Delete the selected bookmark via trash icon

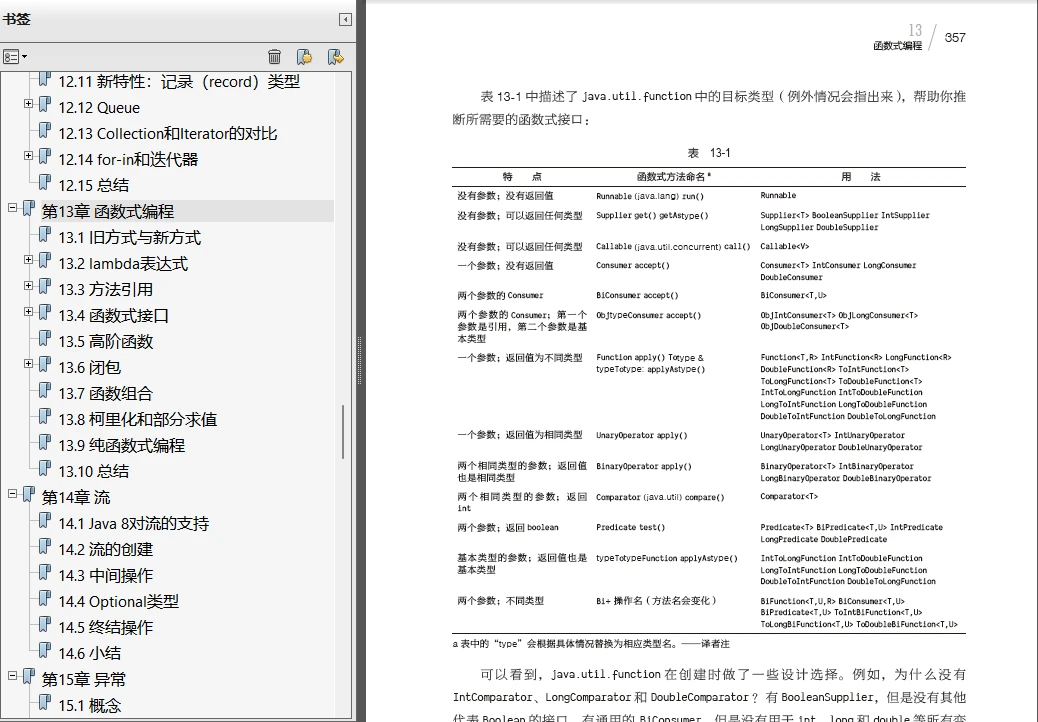(x=274, y=57)
